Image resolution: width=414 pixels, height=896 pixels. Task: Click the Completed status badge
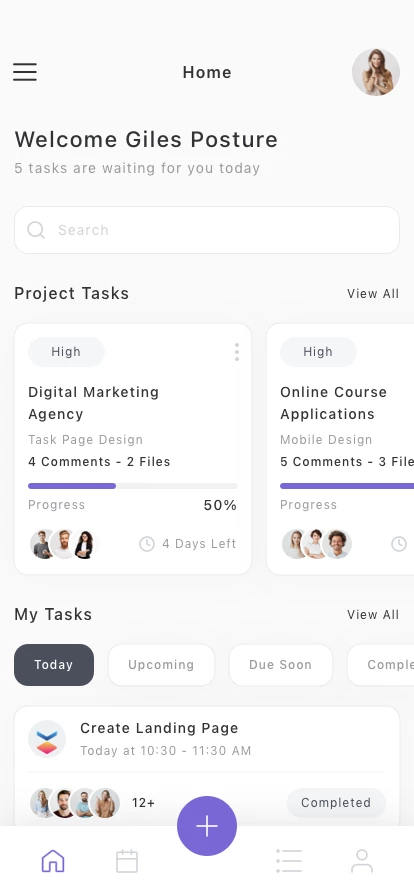point(336,802)
